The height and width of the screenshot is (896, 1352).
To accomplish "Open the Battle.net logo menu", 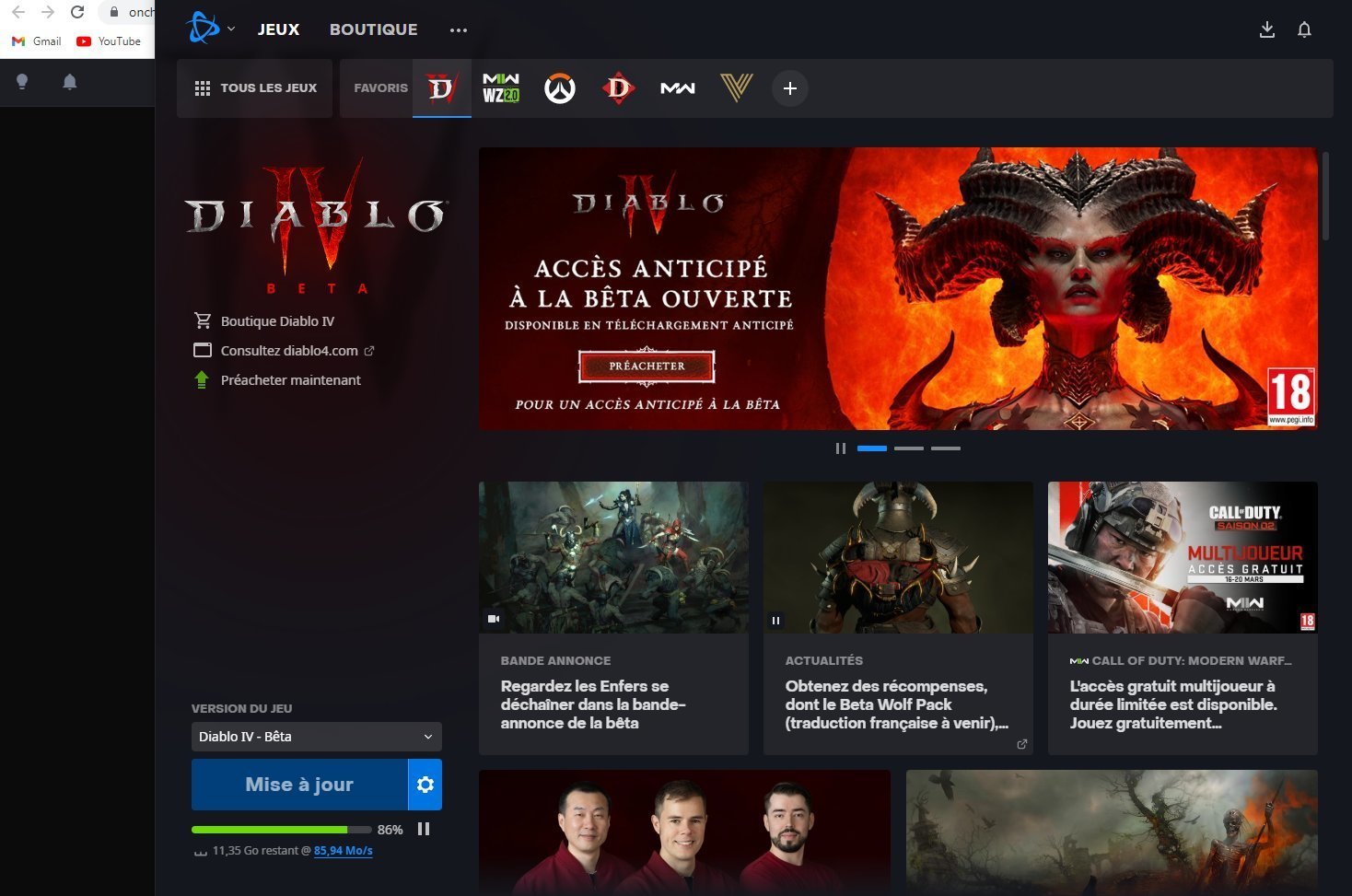I will click(x=203, y=29).
